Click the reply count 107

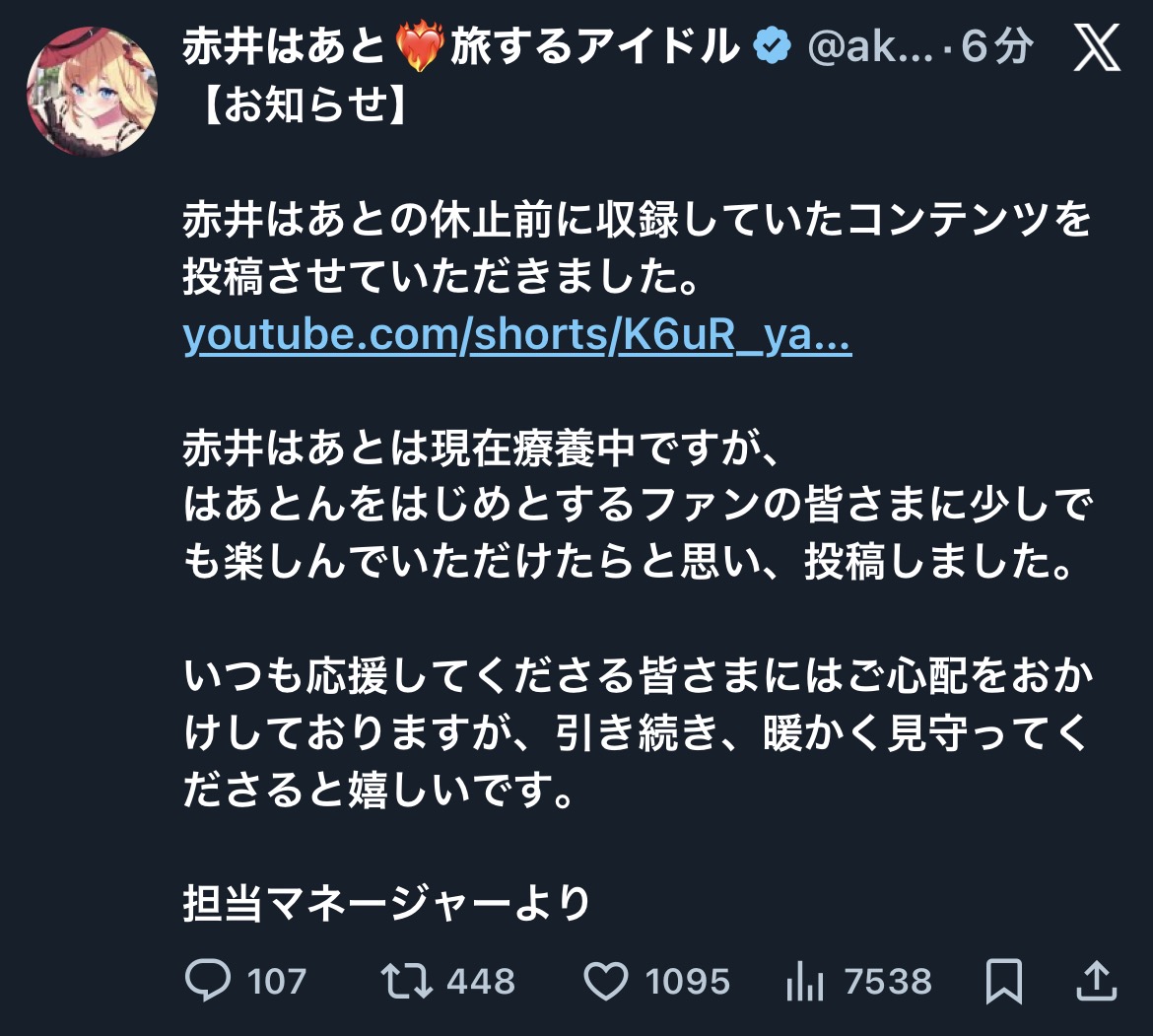coord(277,981)
